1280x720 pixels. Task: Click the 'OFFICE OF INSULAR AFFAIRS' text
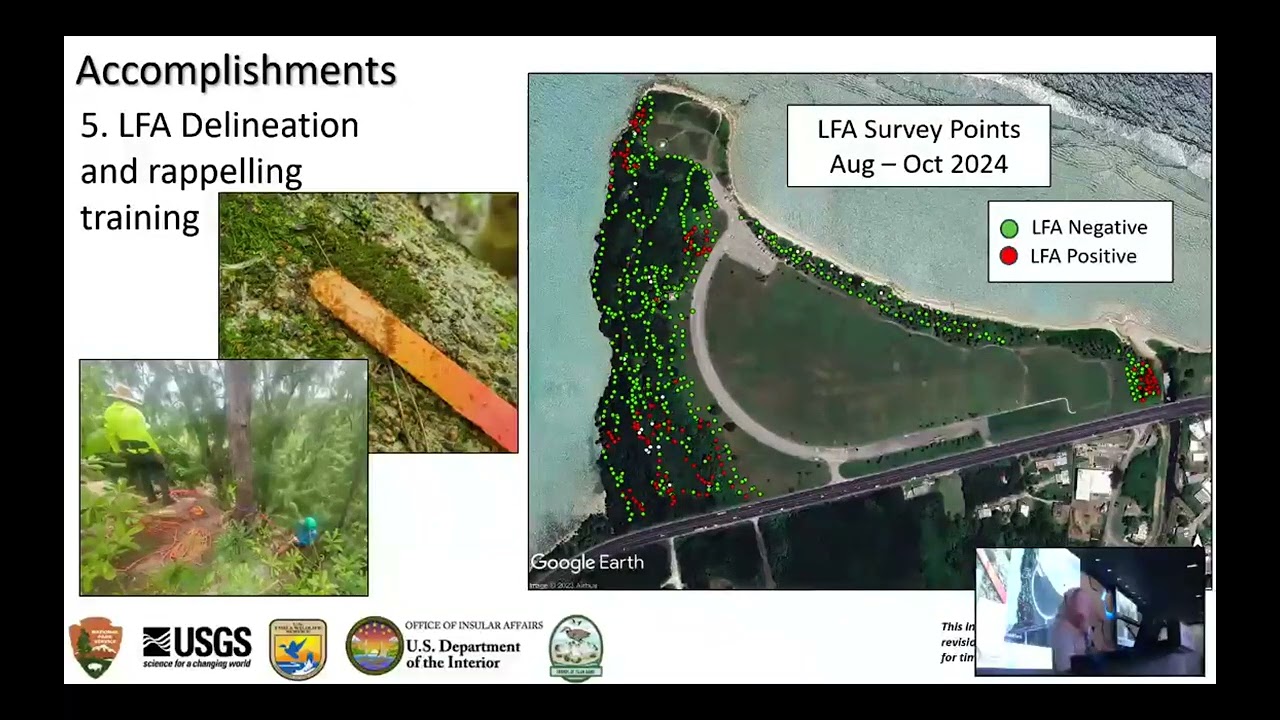pos(474,625)
